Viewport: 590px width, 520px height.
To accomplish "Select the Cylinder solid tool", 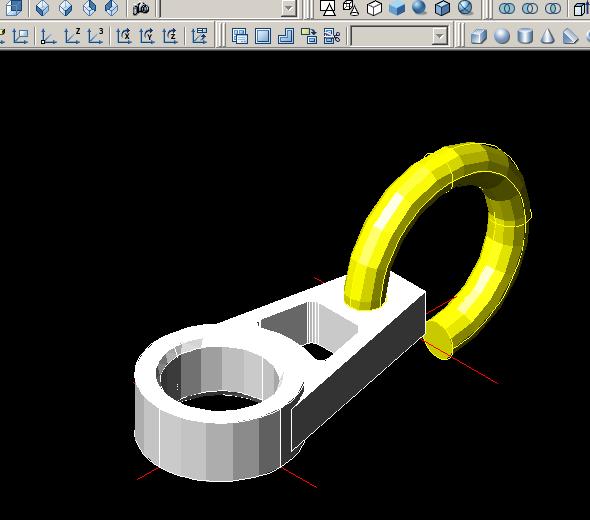I will coord(525,36).
